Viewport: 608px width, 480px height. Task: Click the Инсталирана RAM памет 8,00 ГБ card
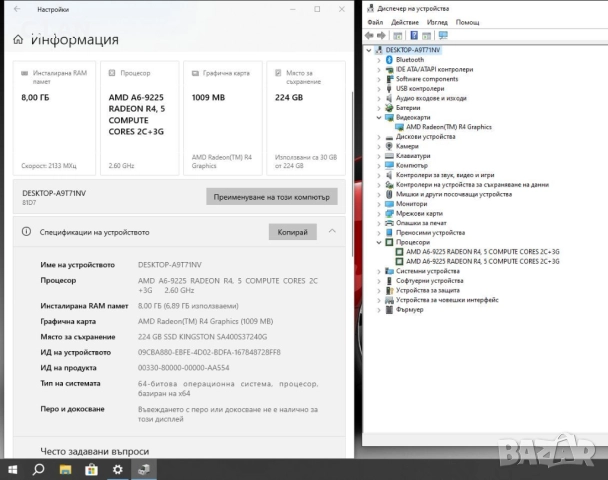pos(54,118)
